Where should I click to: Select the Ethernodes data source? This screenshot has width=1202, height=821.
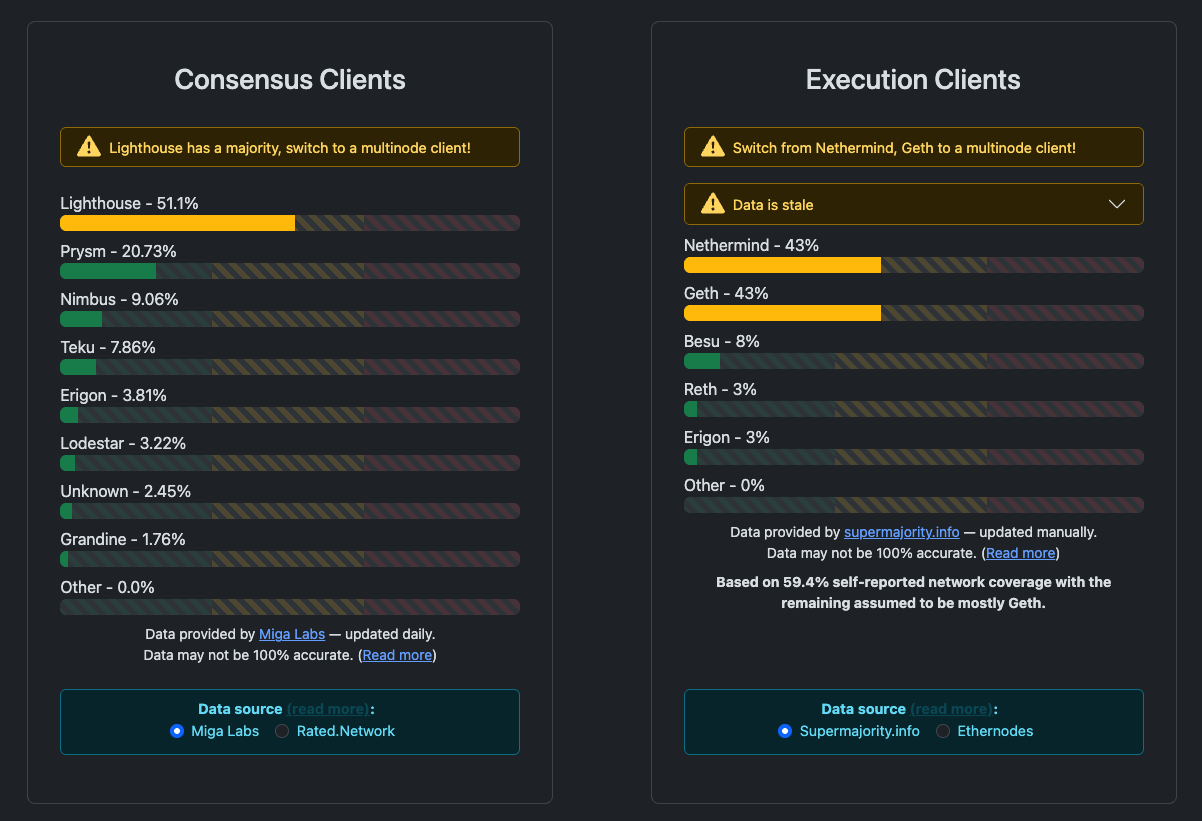[x=943, y=731]
